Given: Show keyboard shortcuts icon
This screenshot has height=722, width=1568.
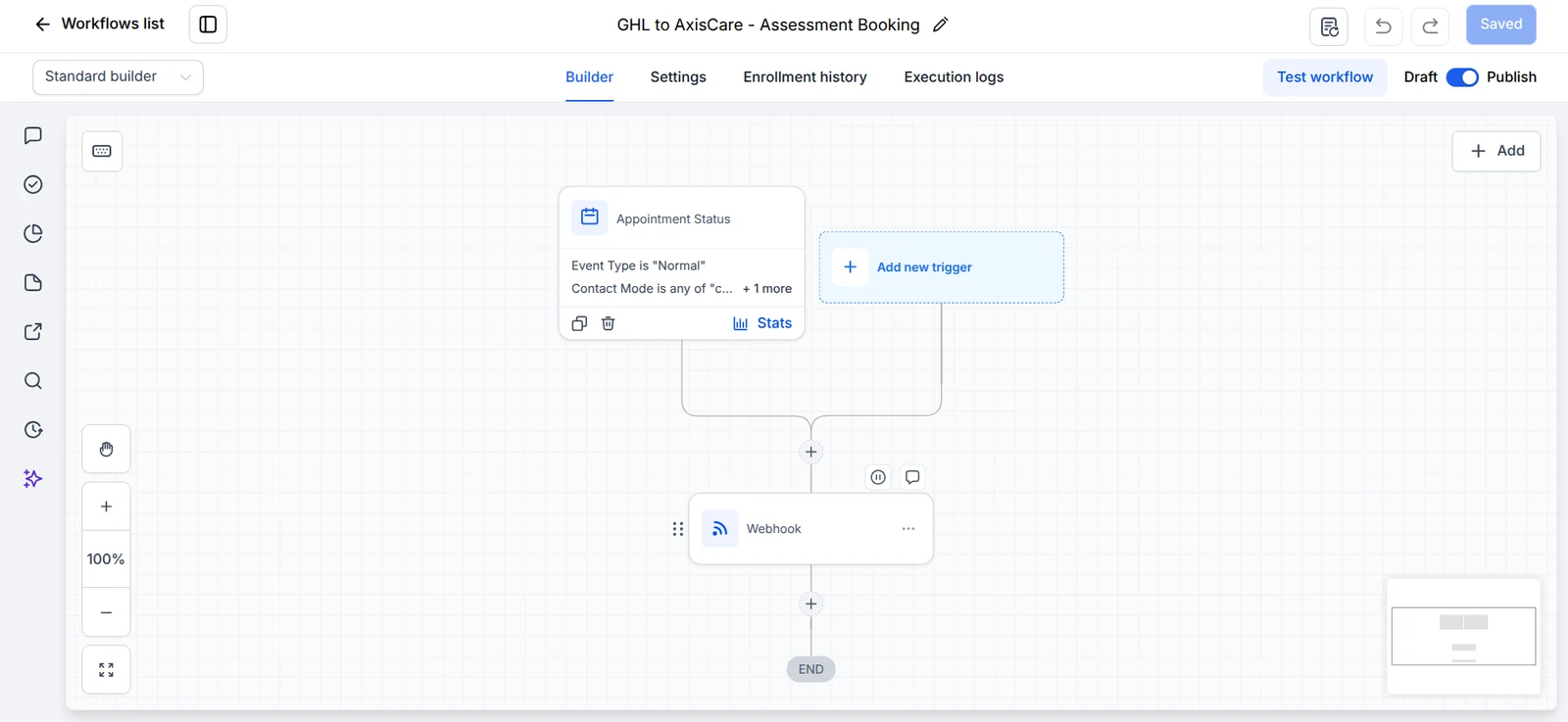Looking at the screenshot, I should pyautogui.click(x=102, y=151).
